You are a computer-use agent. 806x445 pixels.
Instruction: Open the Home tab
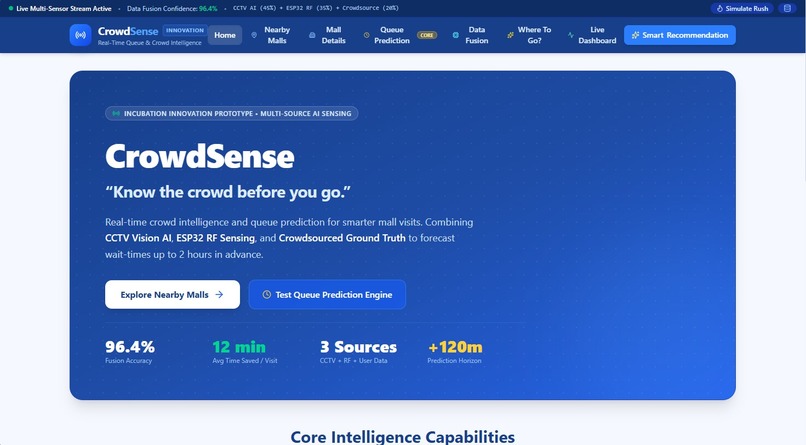click(x=225, y=35)
